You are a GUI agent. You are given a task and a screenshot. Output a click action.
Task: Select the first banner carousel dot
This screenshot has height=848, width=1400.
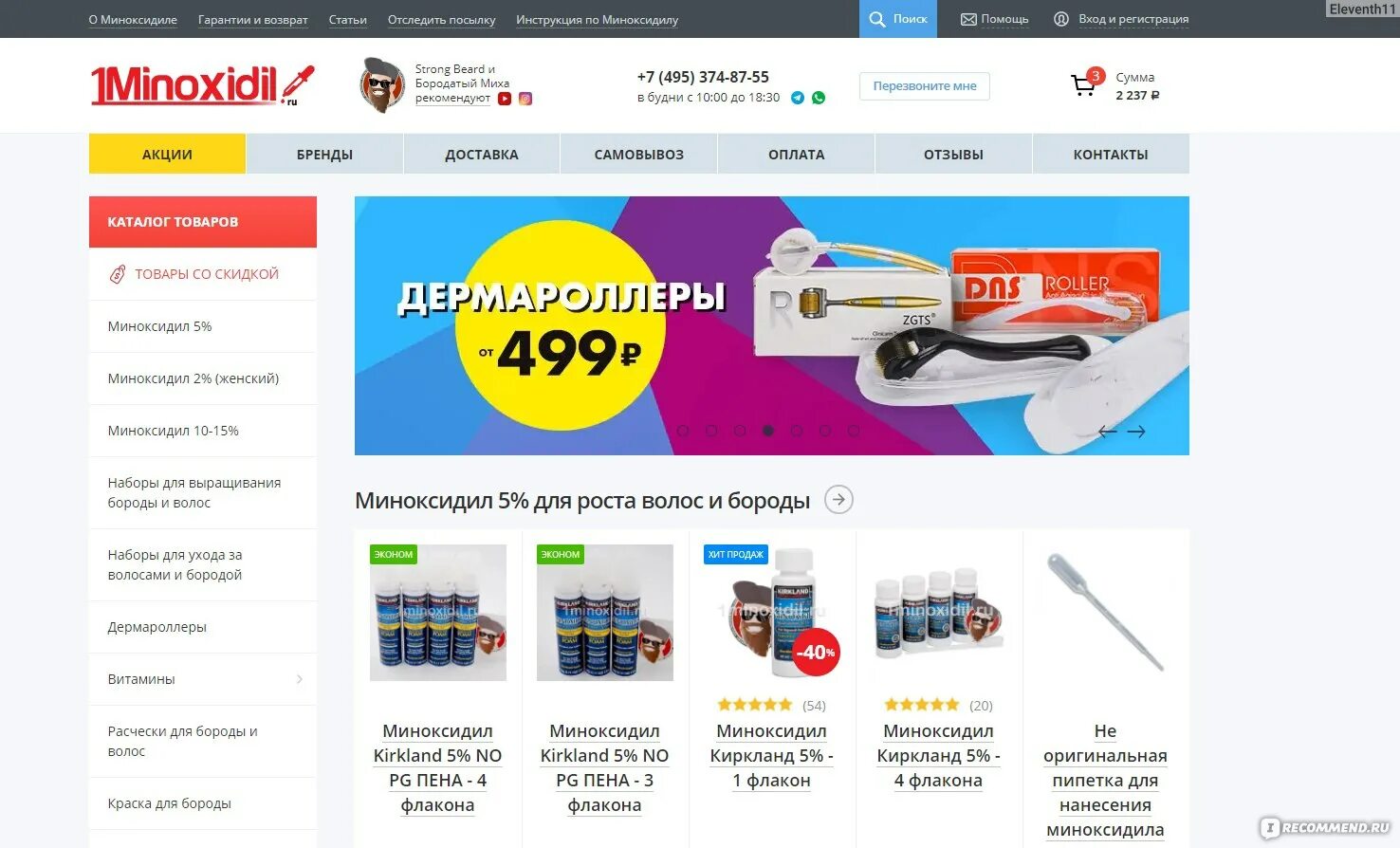pos(683,431)
